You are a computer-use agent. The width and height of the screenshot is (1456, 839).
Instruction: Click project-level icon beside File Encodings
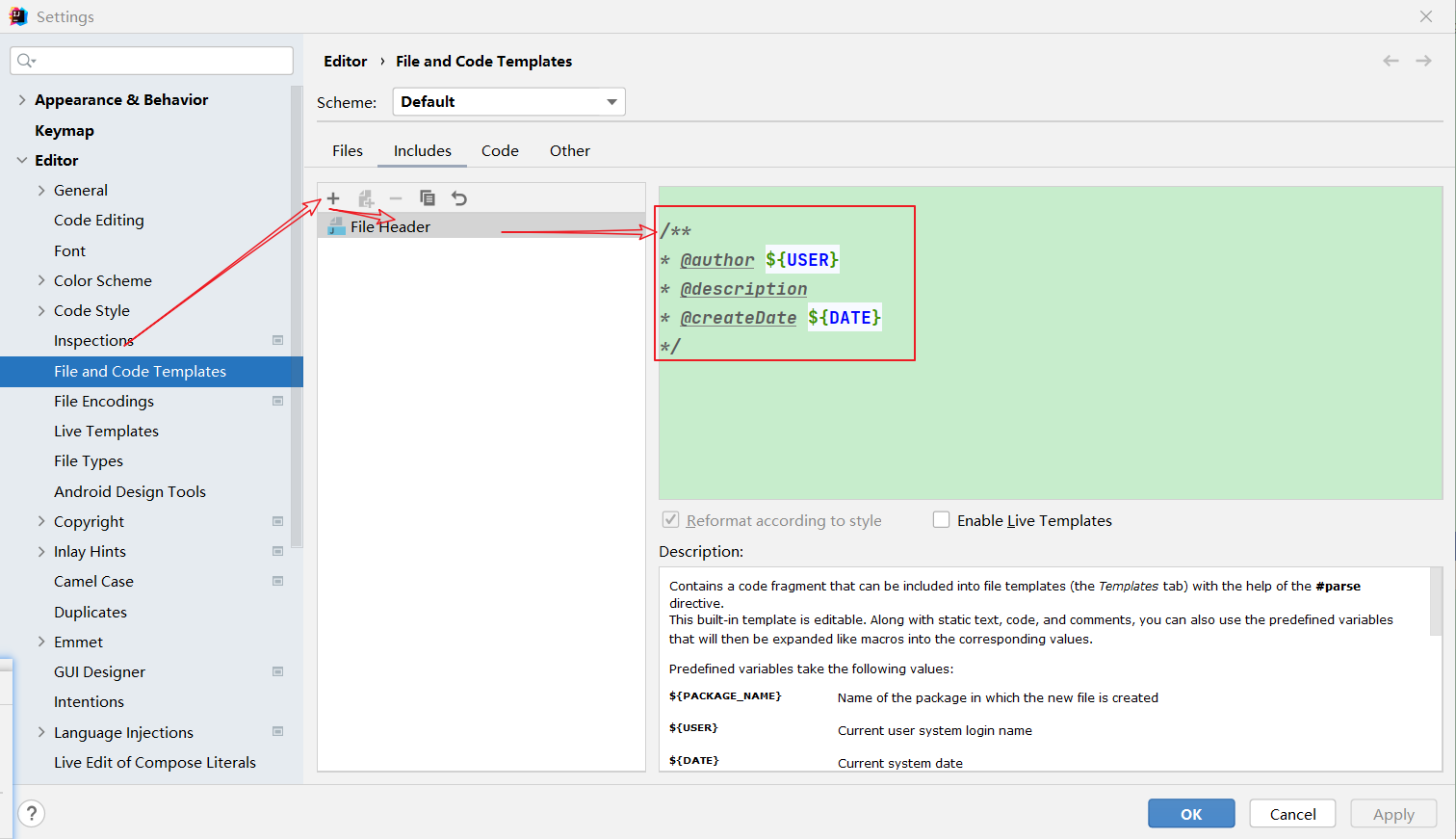[277, 401]
